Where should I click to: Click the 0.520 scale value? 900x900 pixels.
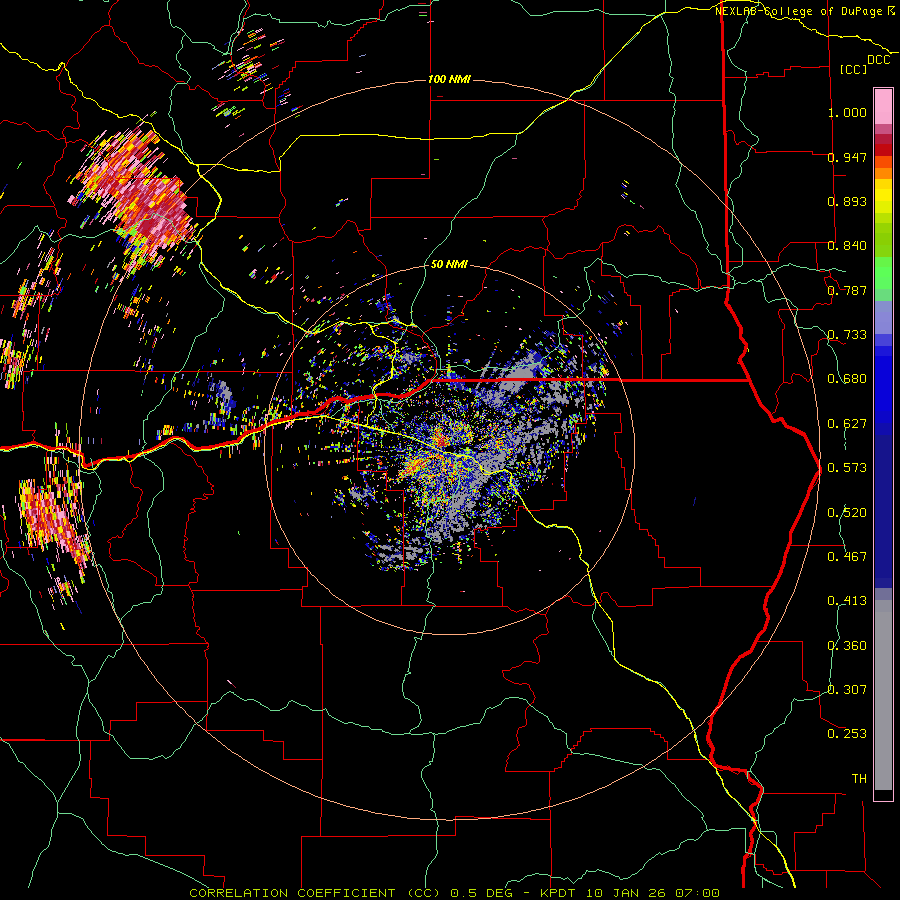tap(847, 513)
